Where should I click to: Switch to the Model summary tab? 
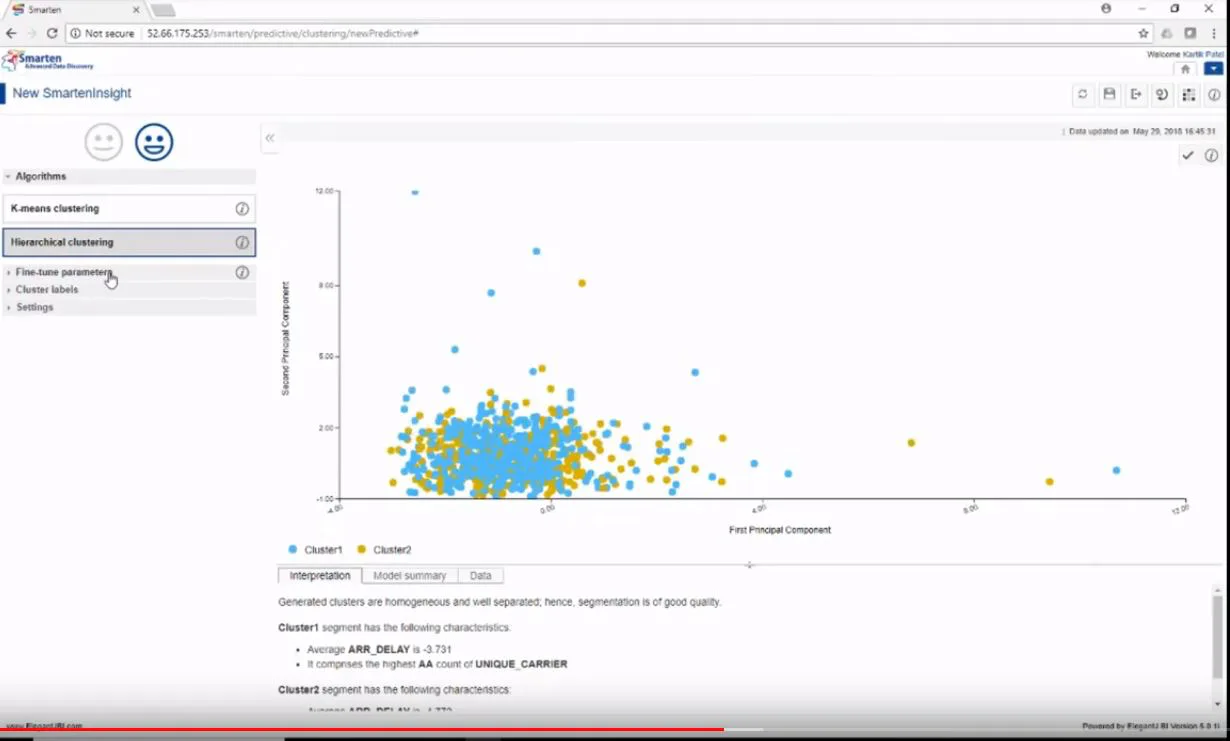click(x=410, y=576)
